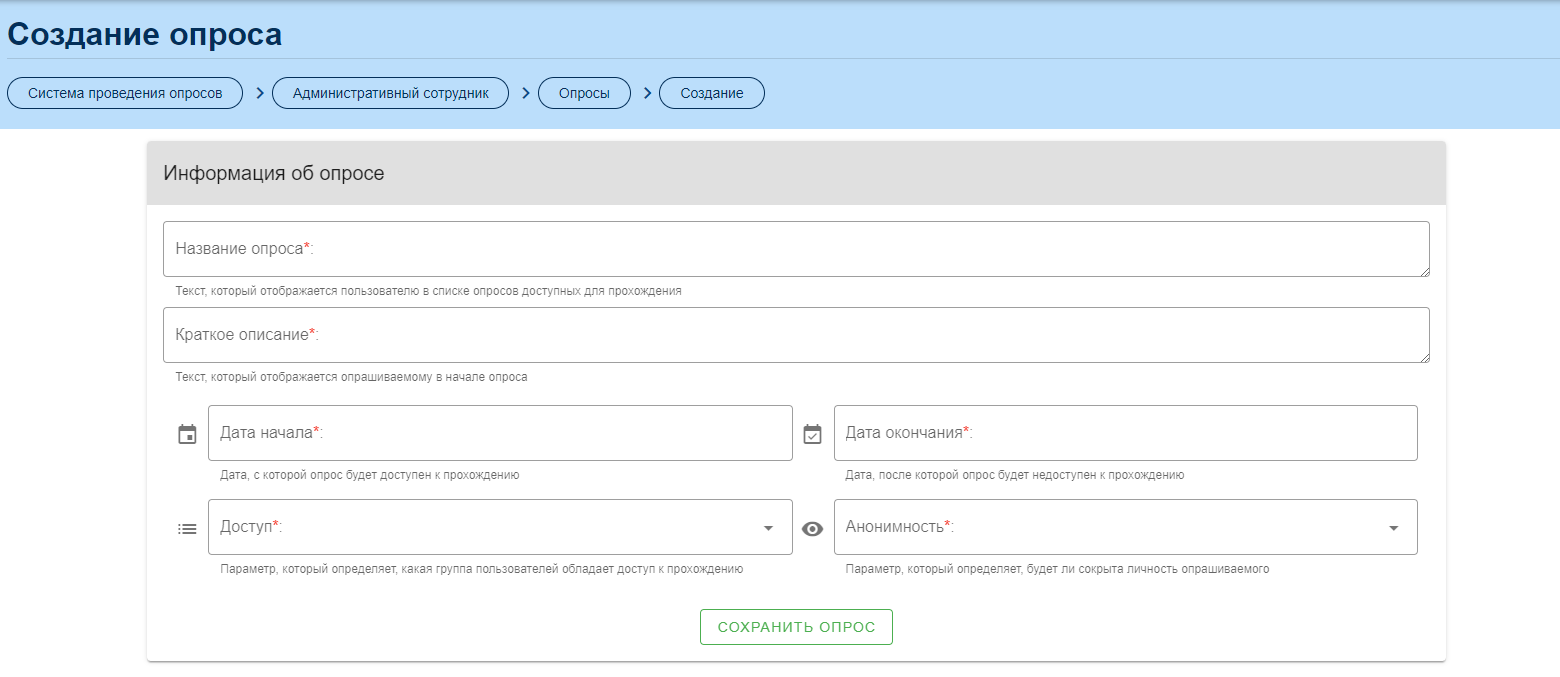Expand the Доступ dropdown arrow
Image resolution: width=1560 pixels, height=677 pixels.
(x=768, y=528)
